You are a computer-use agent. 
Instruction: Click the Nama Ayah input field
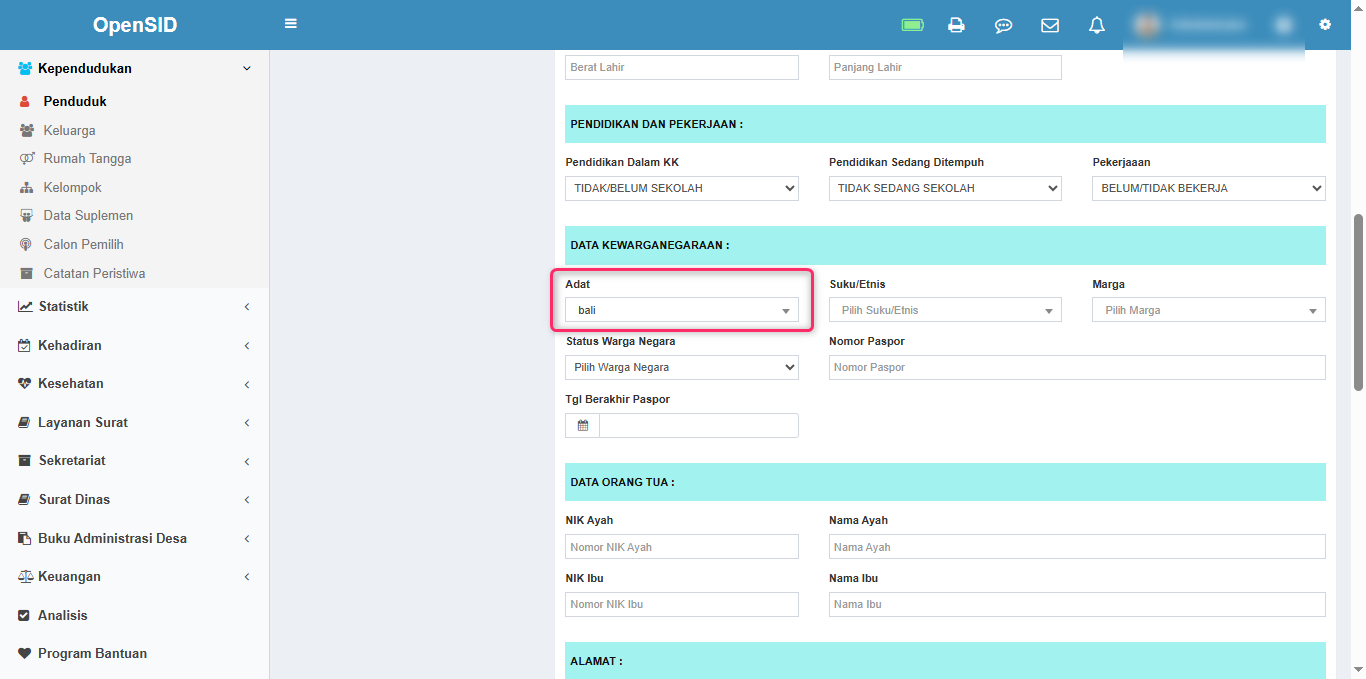click(1077, 547)
